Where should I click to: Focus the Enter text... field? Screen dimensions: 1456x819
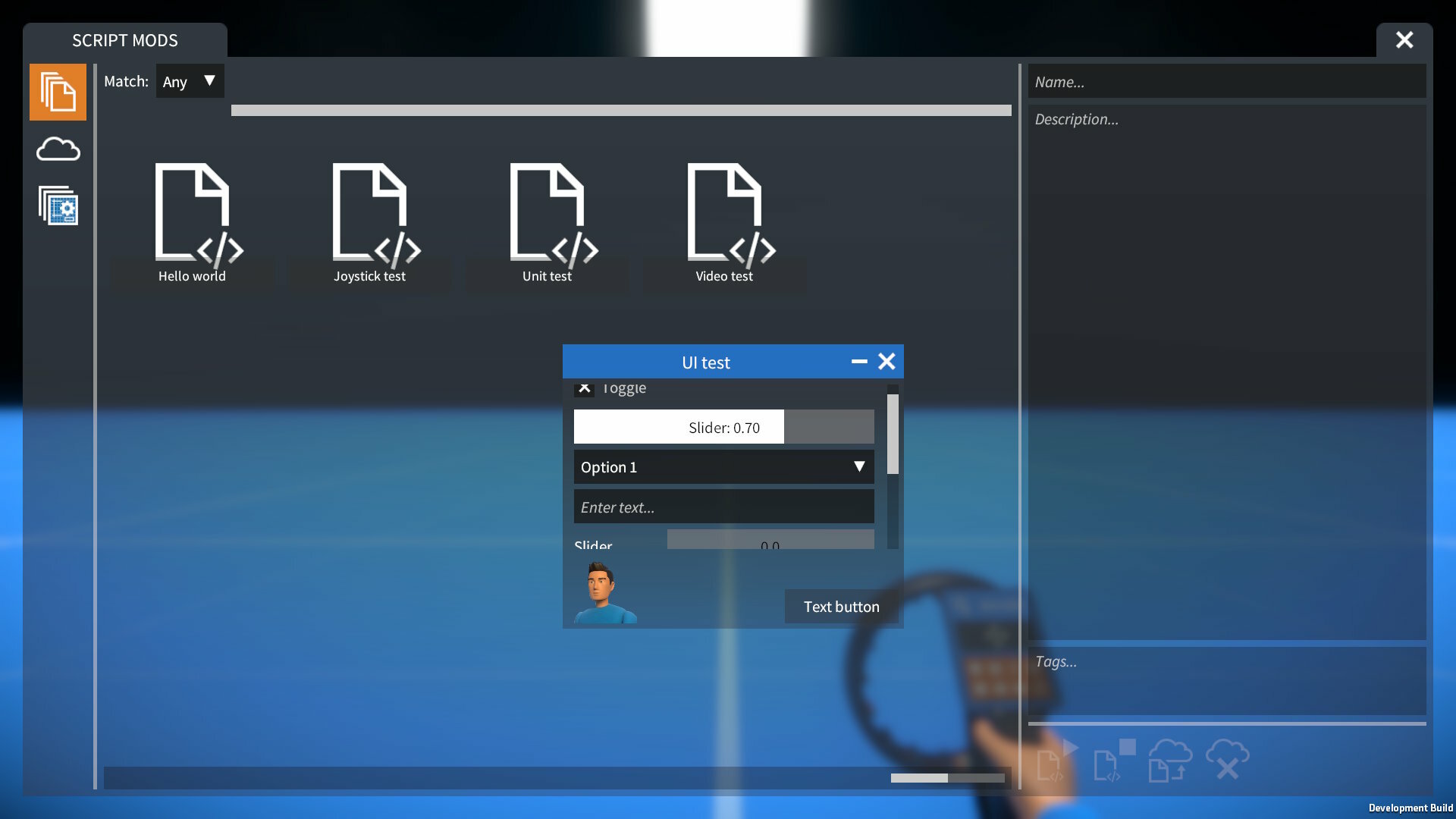[723, 507]
